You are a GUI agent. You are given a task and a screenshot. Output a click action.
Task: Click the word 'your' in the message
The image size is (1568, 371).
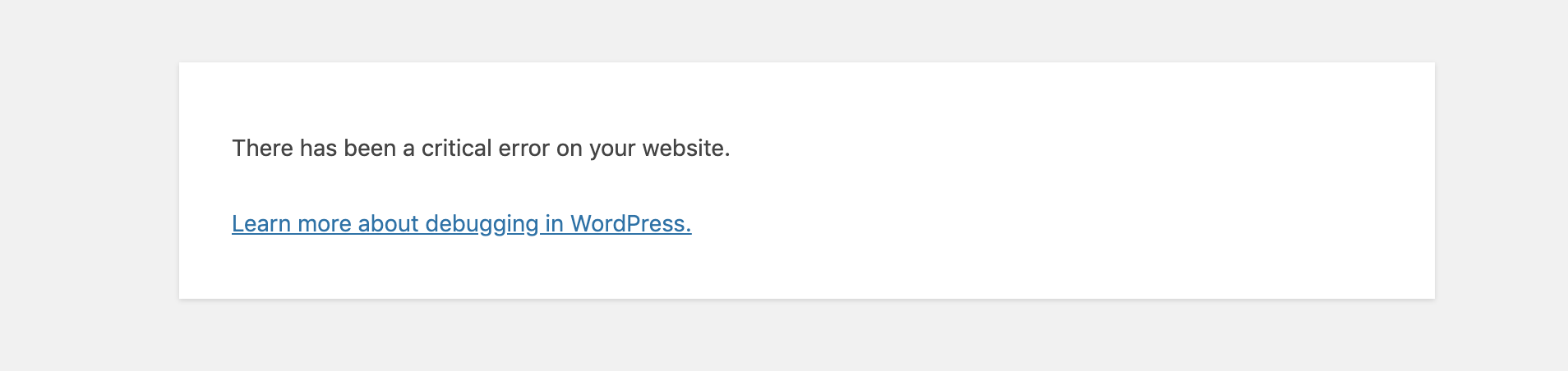click(x=612, y=149)
